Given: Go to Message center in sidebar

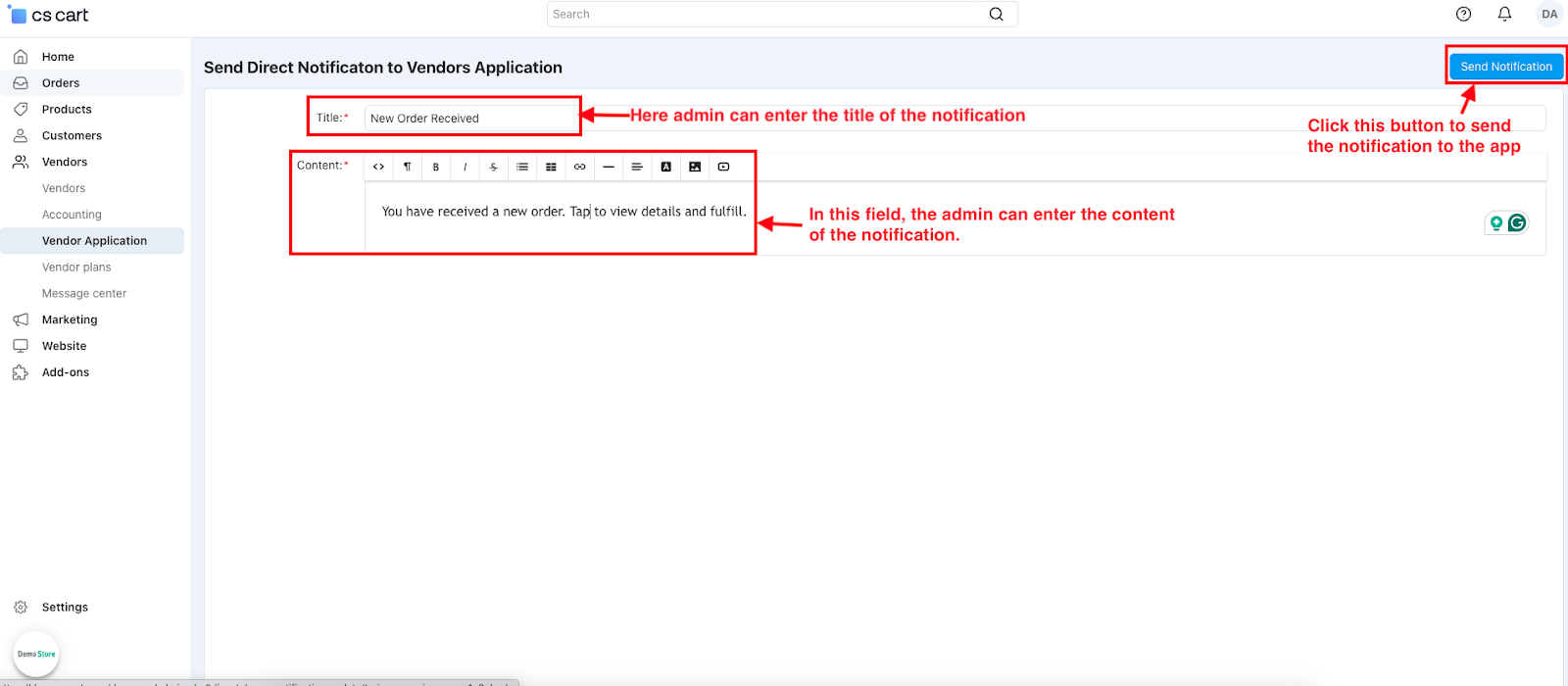Looking at the screenshot, I should tap(84, 293).
